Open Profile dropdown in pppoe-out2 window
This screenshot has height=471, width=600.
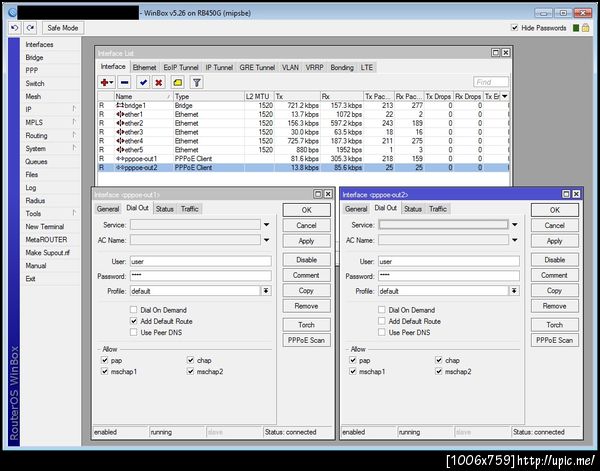pyautogui.click(x=514, y=290)
